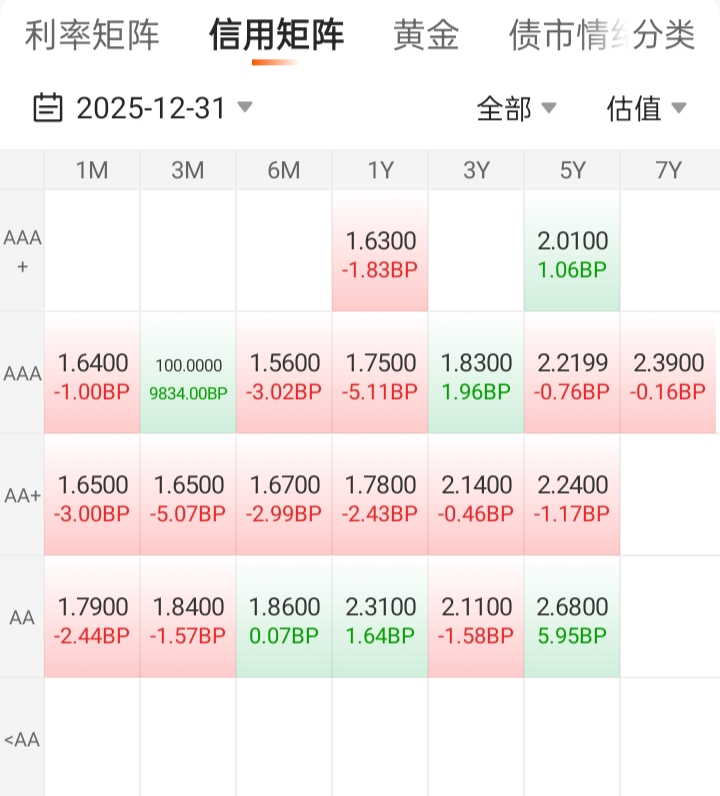Open the 估值 dropdown selector
Image resolution: width=720 pixels, height=796 pixels.
coord(646,108)
